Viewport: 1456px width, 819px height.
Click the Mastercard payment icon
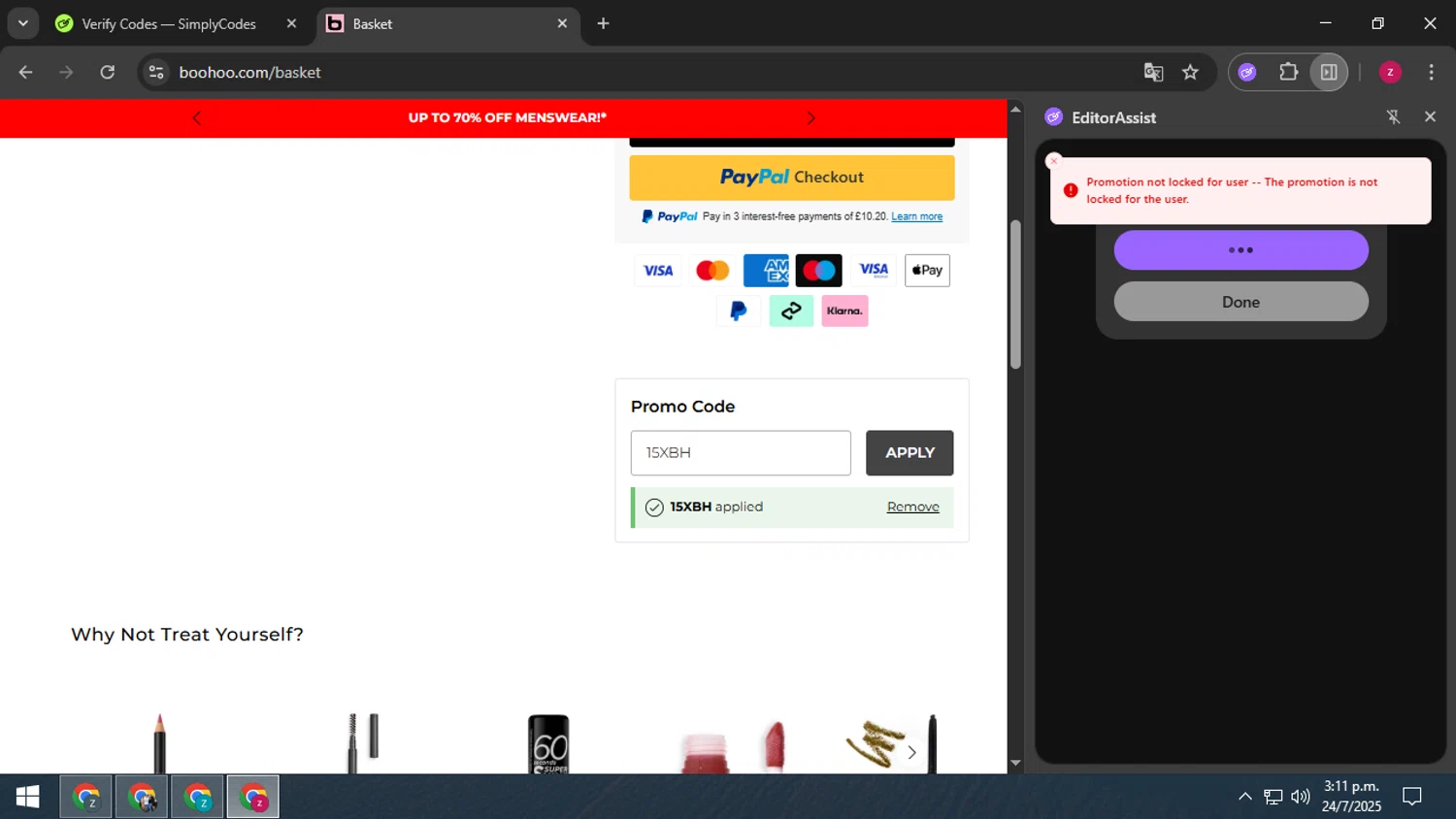click(712, 271)
